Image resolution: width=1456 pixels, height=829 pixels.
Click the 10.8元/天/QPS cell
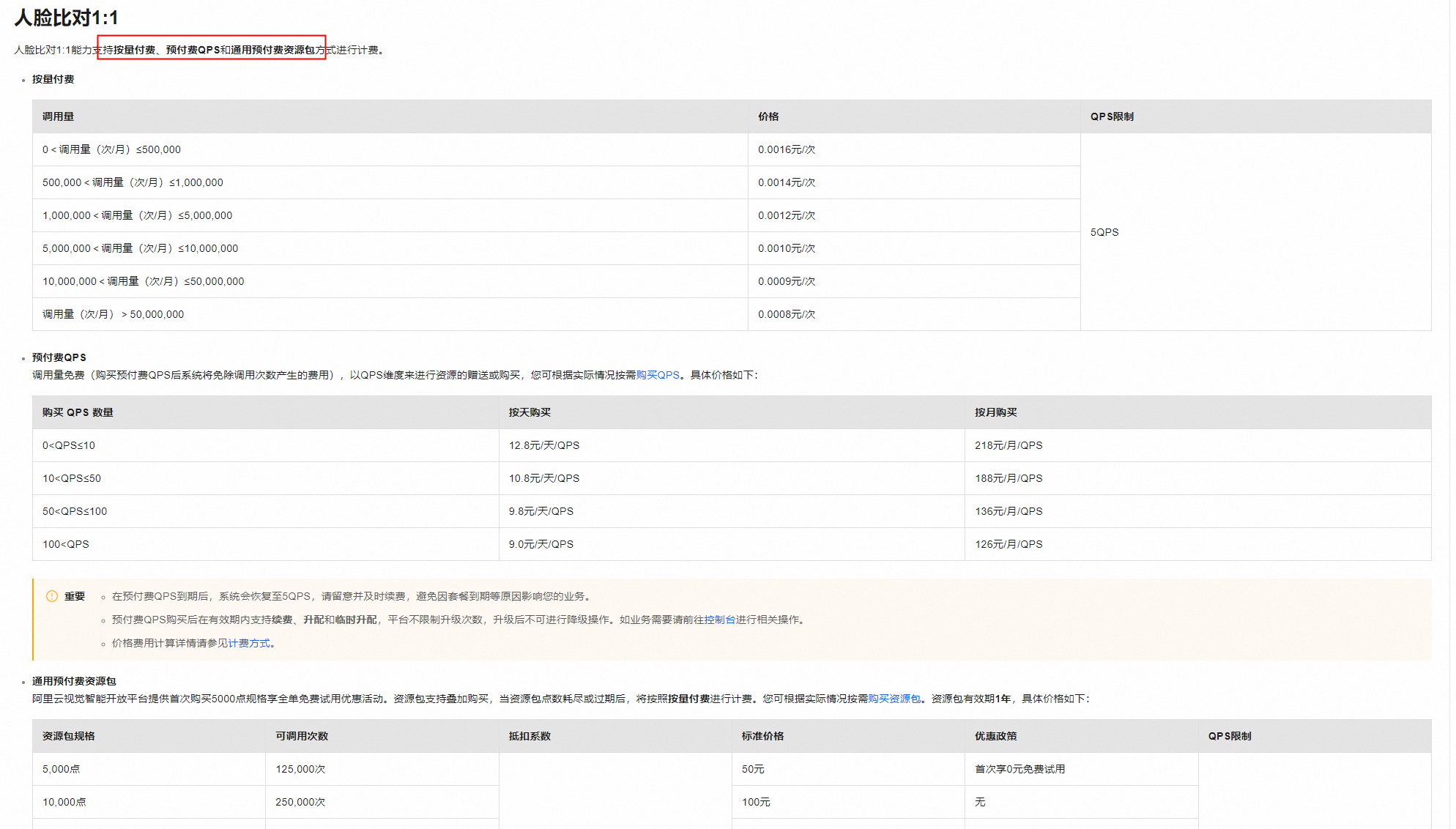tap(732, 478)
